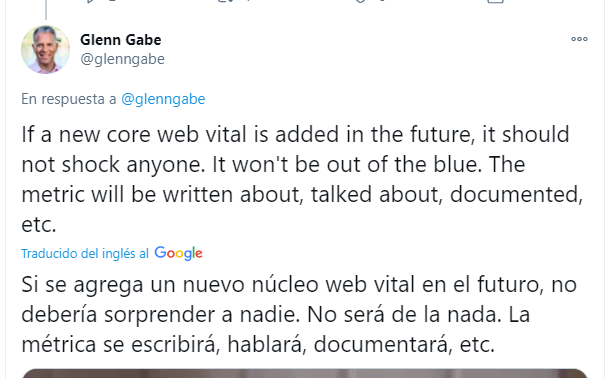Click the like count next to heart icon
616x378 pixels.
pos(383,1)
